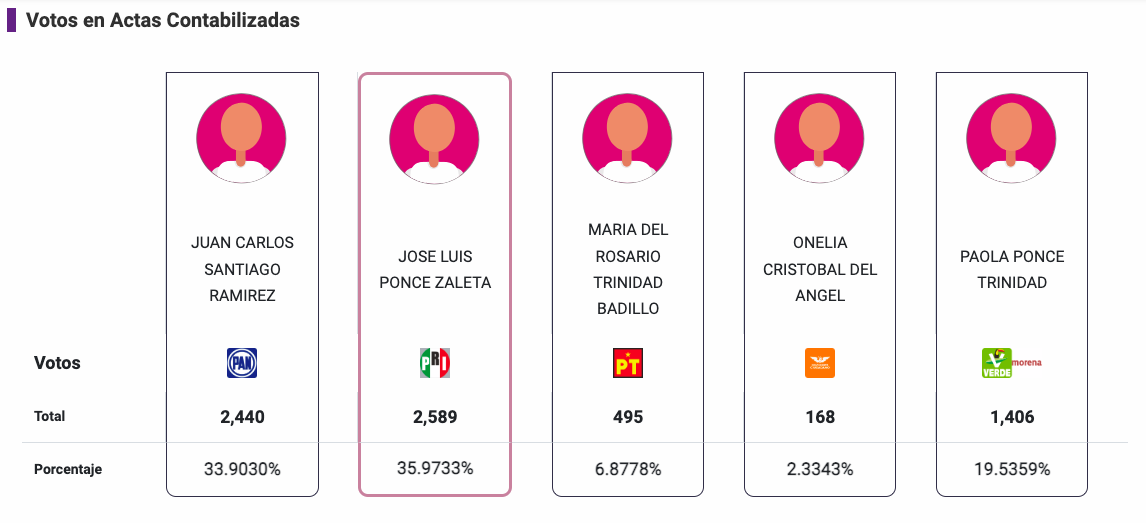Click the Movimiento Ciudadano orange logo
1146x523 pixels.
820,363
